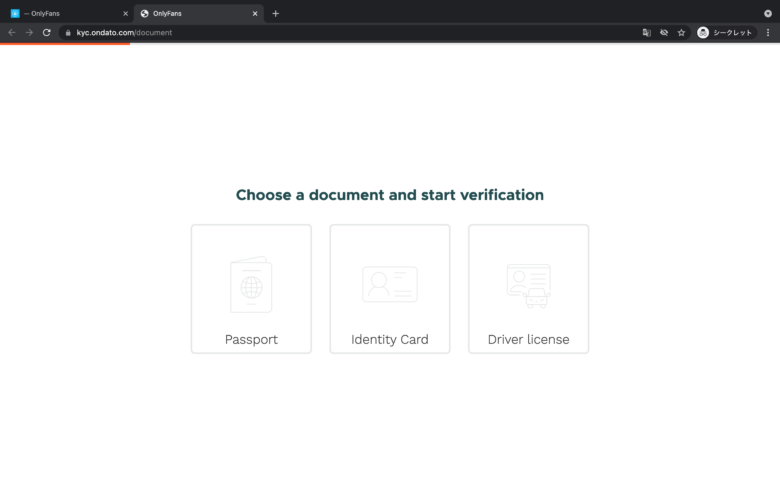Viewport: 780px width, 488px height.
Task: Go back using the browser back arrow
Action: coord(12,32)
